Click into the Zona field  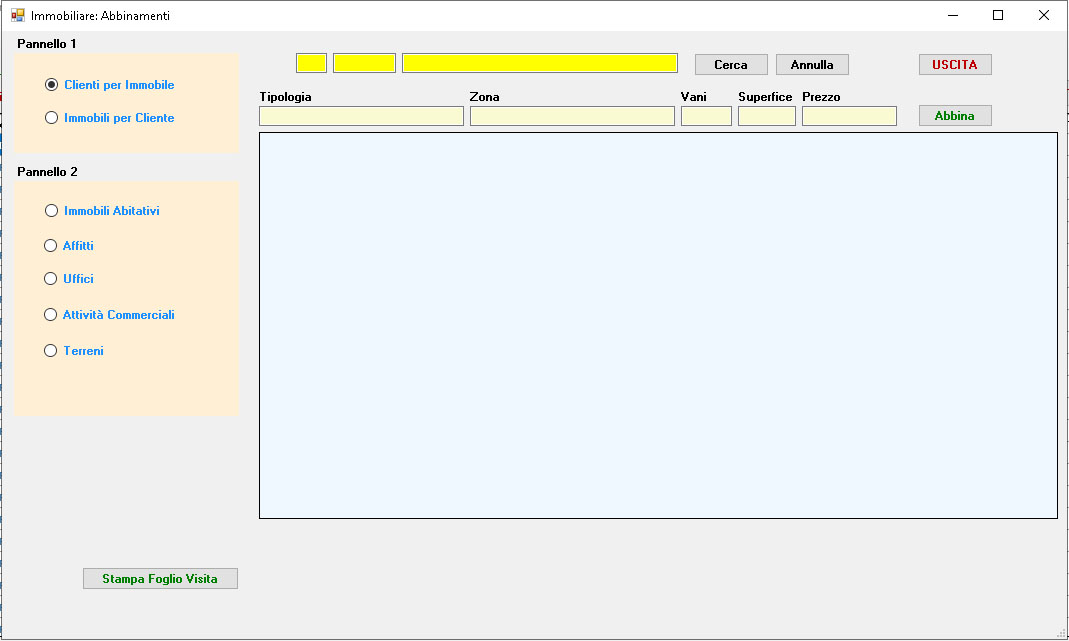[572, 116]
